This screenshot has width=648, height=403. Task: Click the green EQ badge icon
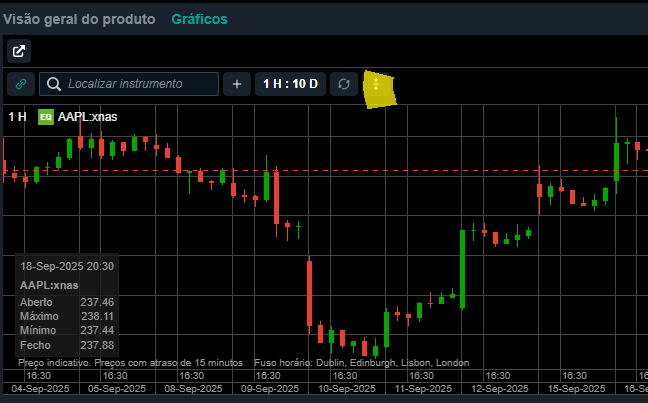point(45,117)
